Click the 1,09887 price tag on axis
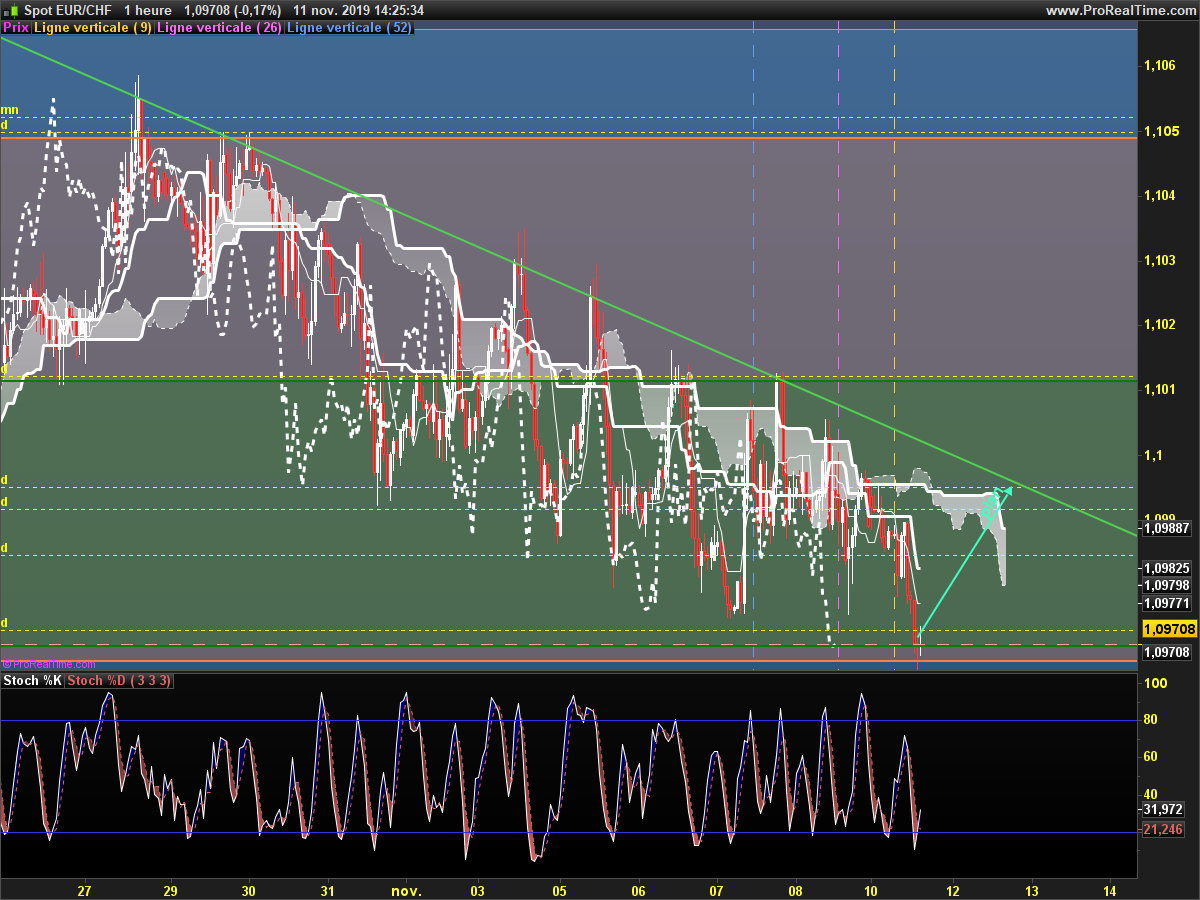Image resolution: width=1200 pixels, height=900 pixels. [1165, 527]
